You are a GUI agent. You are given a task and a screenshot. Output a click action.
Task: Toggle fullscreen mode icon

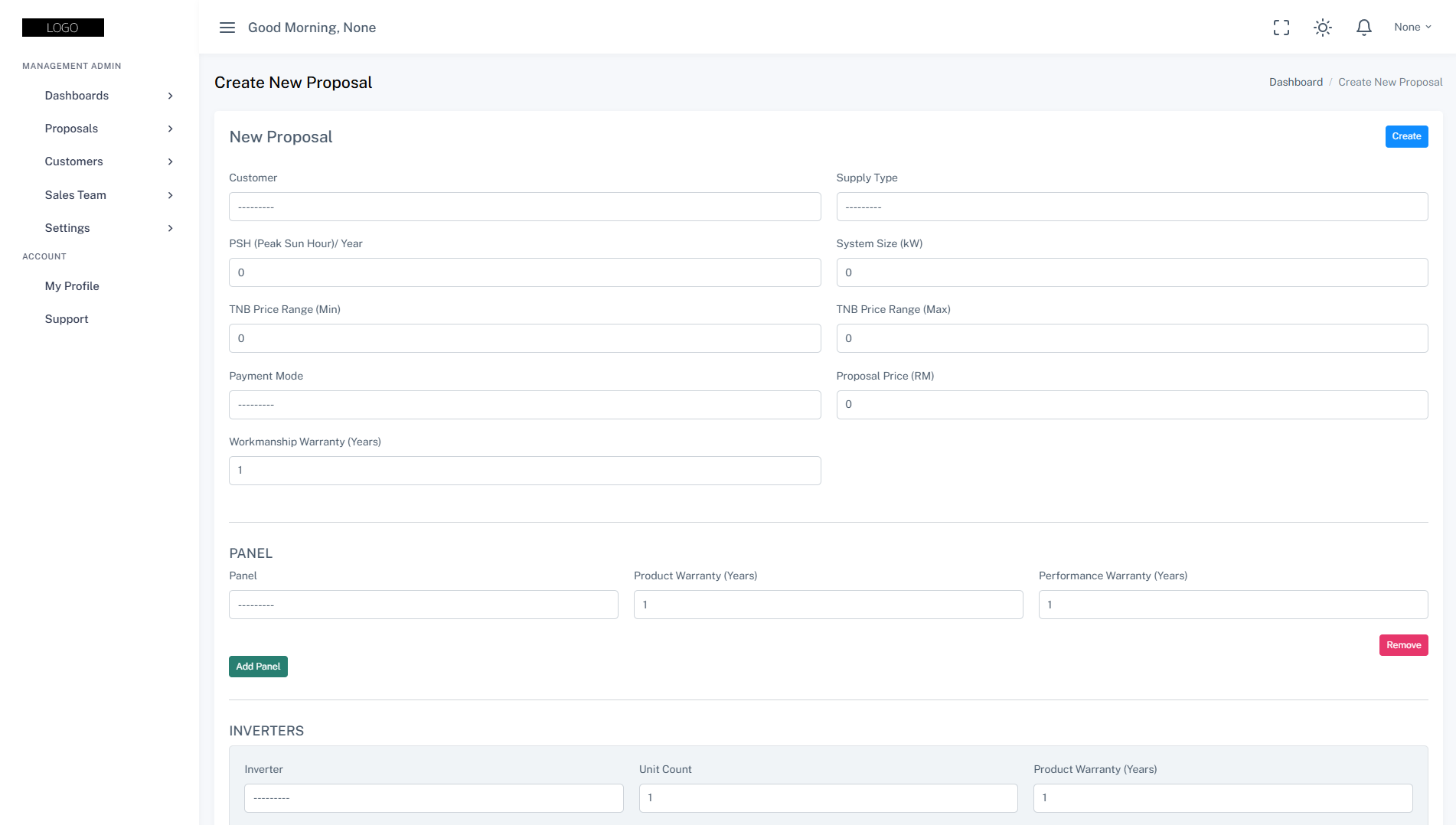pyautogui.click(x=1281, y=28)
